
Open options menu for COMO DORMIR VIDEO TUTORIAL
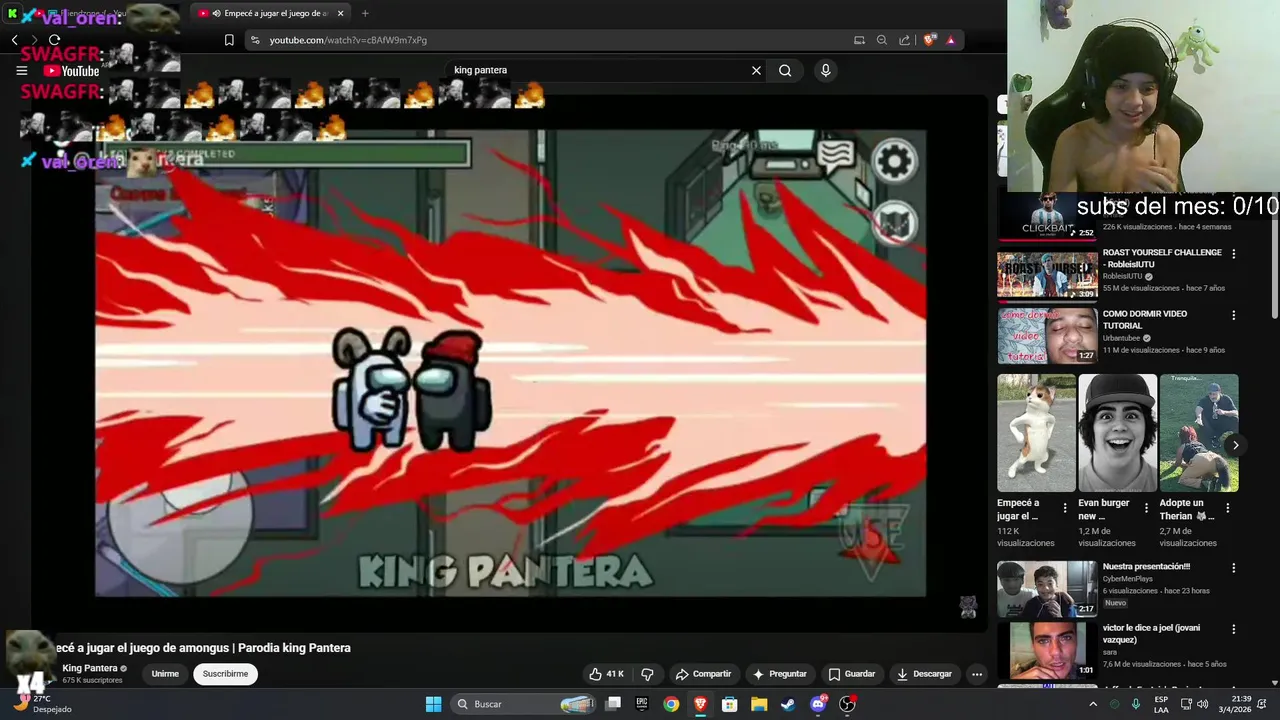[x=1233, y=315]
